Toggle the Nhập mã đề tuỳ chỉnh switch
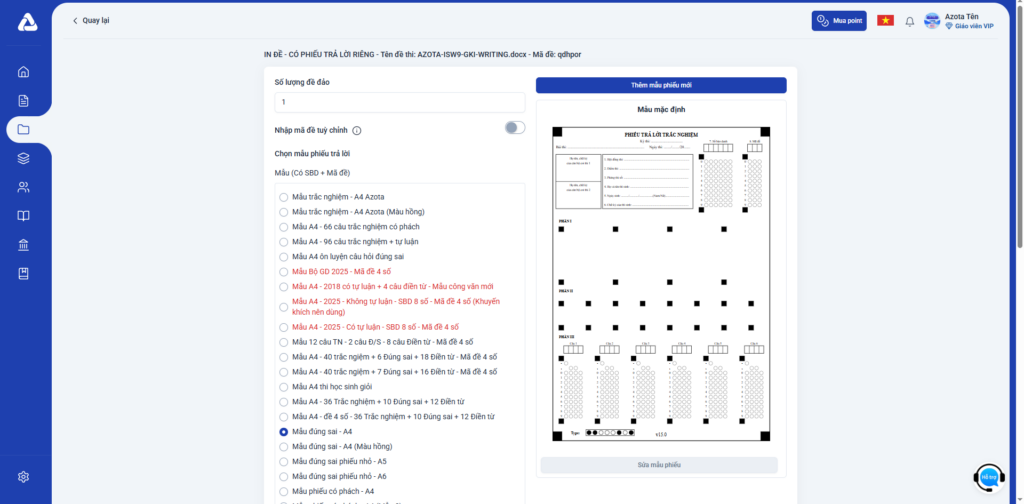 [514, 128]
